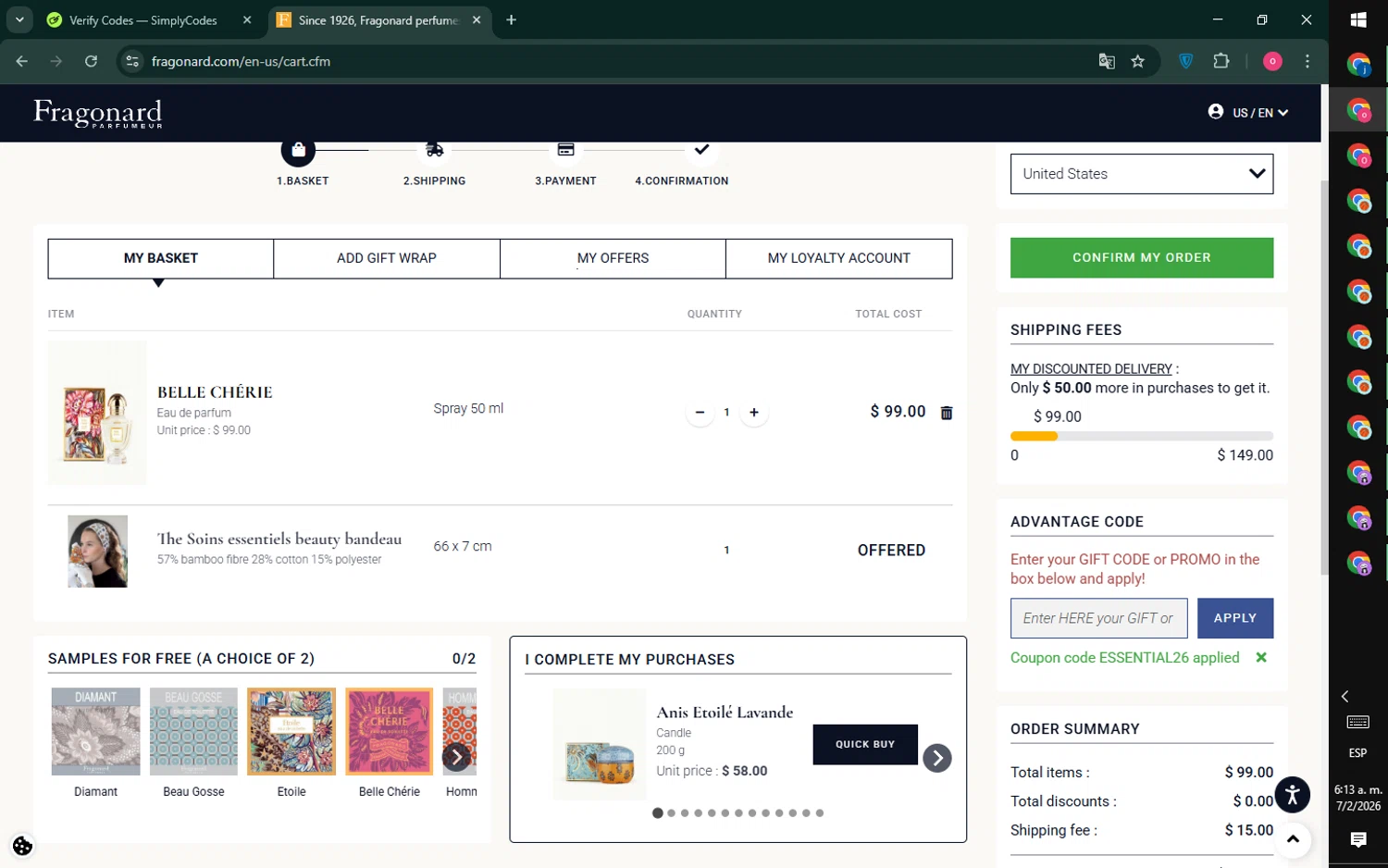
Task: Select the second carousel pagination dot
Action: pos(671,812)
